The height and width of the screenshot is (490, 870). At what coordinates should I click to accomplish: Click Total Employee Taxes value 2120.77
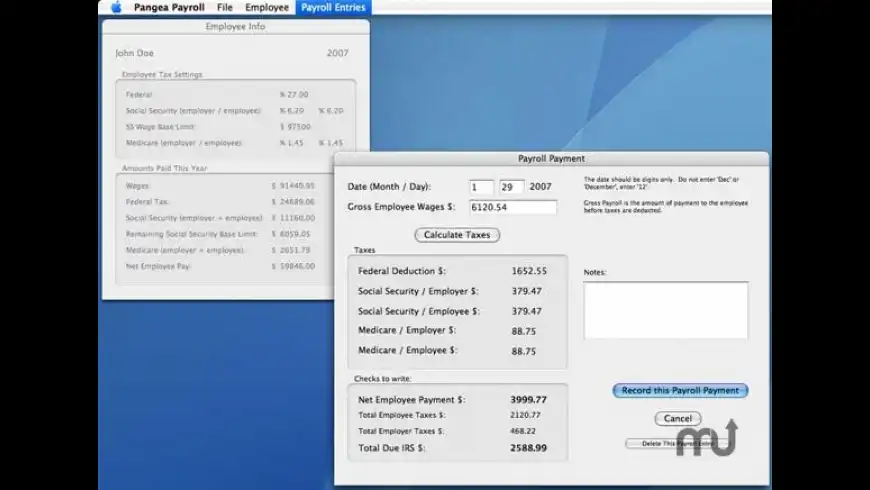pyautogui.click(x=525, y=415)
